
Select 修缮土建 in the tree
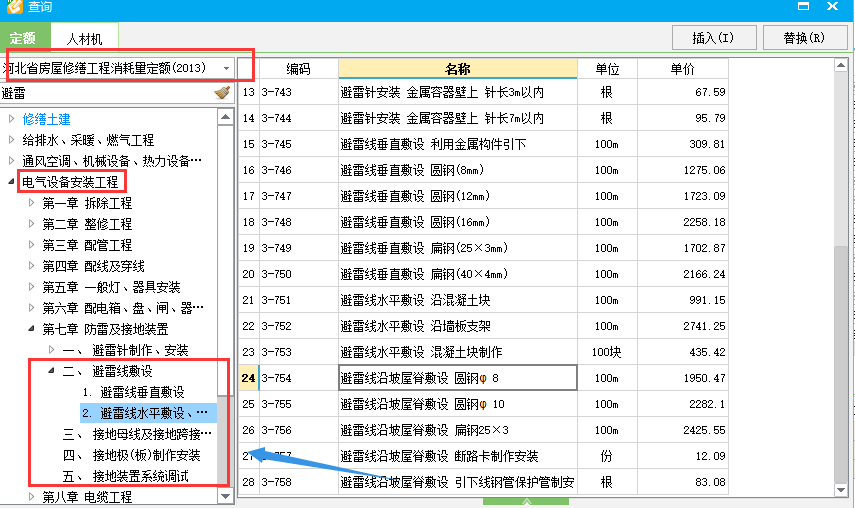pos(46,119)
